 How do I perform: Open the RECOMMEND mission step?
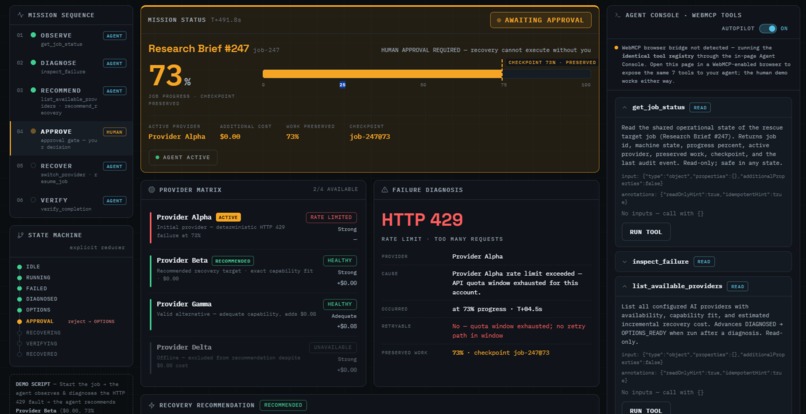tap(71, 101)
